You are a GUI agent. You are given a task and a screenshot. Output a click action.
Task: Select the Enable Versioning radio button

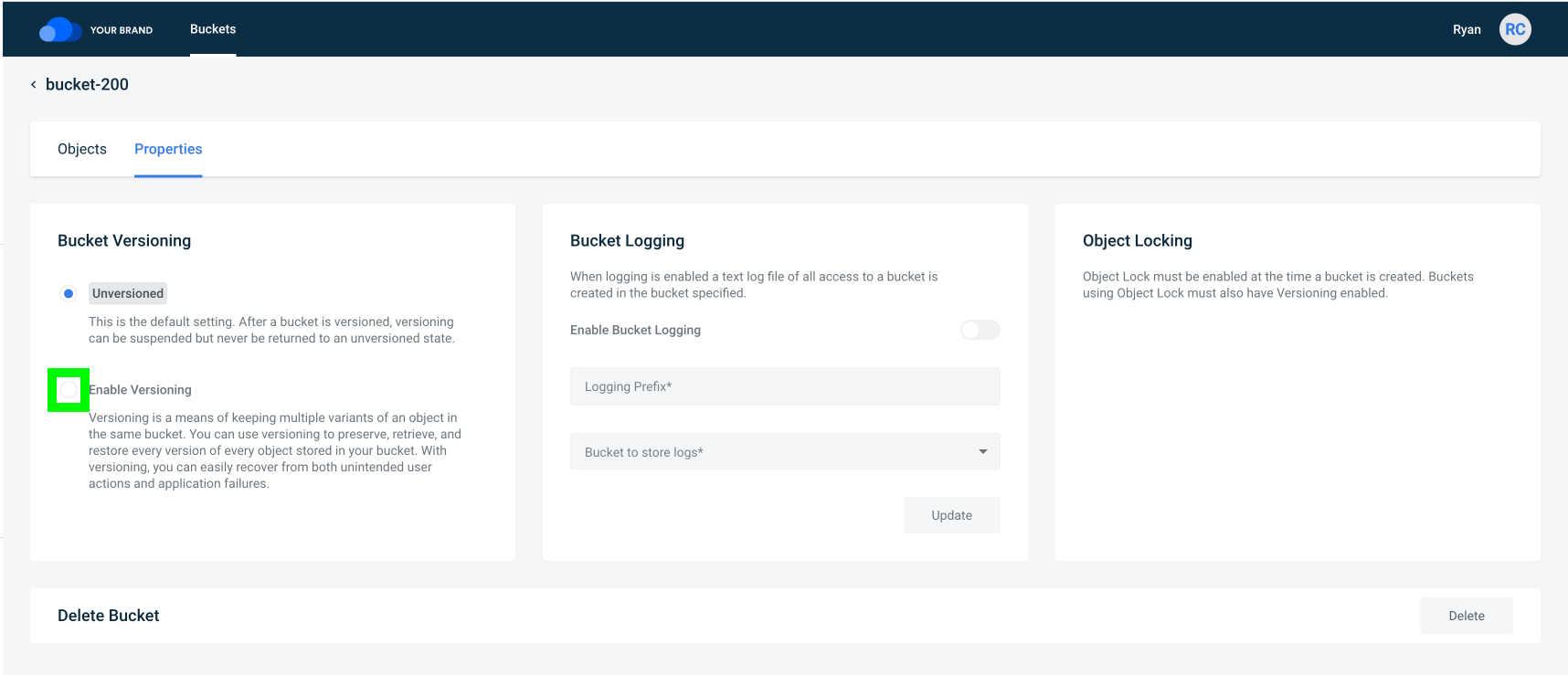(x=69, y=390)
